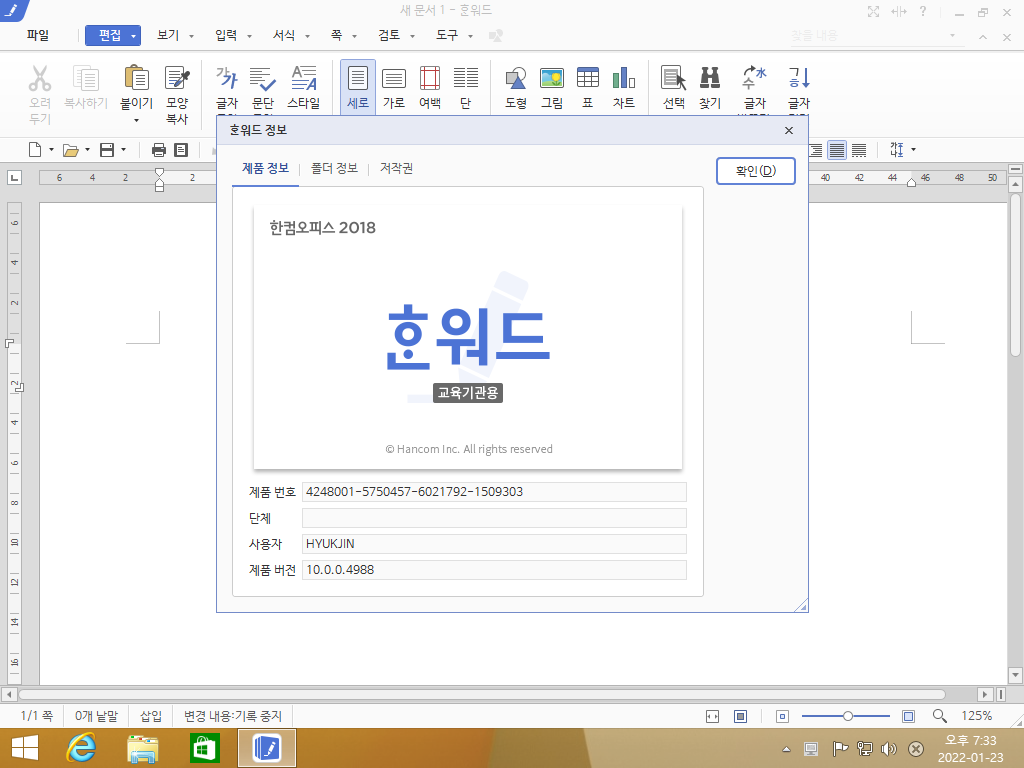The image size is (1024, 768).
Task: Open the 쪽 menu
Action: click(336, 35)
